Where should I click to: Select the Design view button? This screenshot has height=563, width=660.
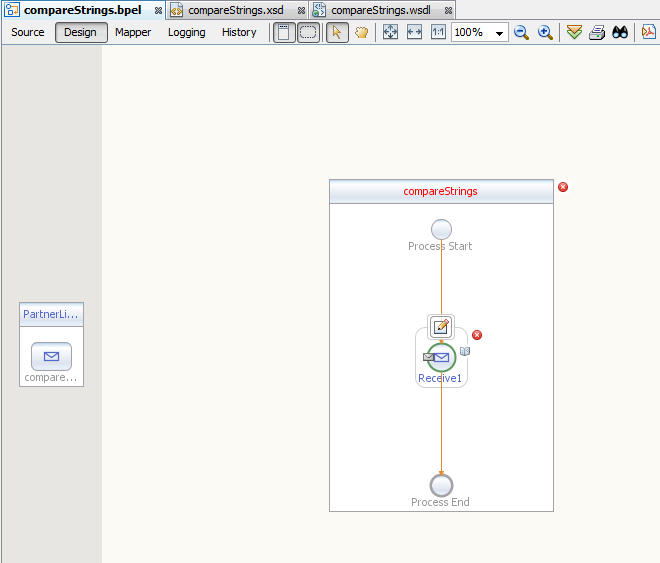point(81,32)
